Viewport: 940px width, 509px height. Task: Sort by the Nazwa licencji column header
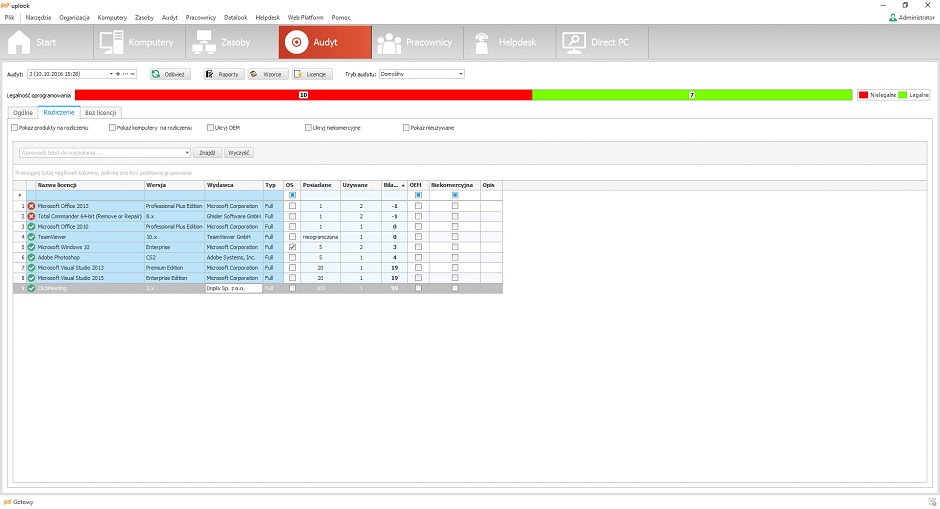[x=90, y=185]
